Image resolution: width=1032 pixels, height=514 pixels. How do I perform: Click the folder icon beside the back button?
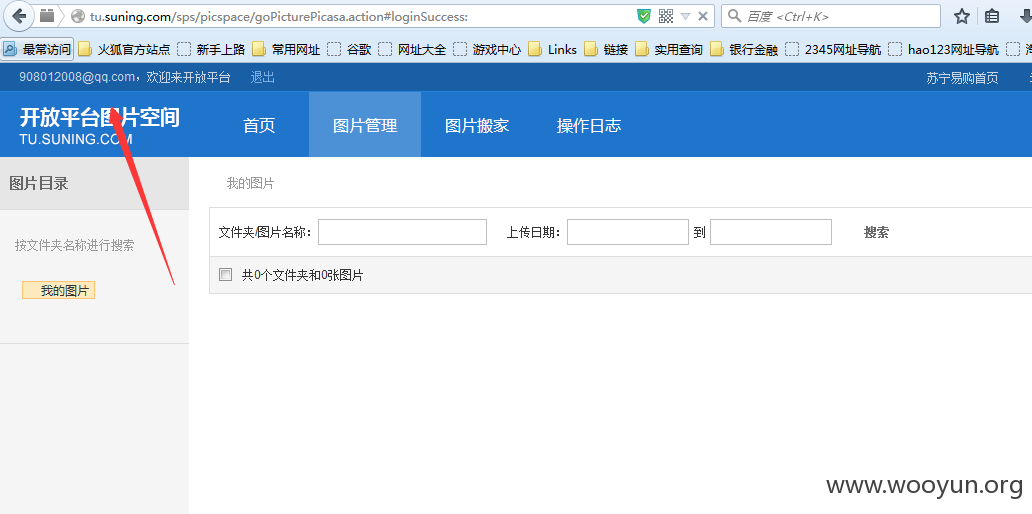coord(47,16)
